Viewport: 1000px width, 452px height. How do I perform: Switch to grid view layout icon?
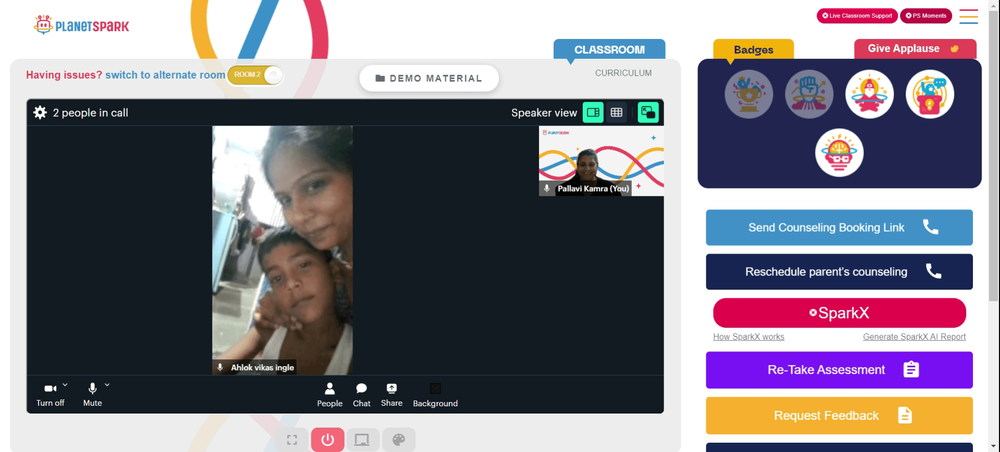point(616,113)
